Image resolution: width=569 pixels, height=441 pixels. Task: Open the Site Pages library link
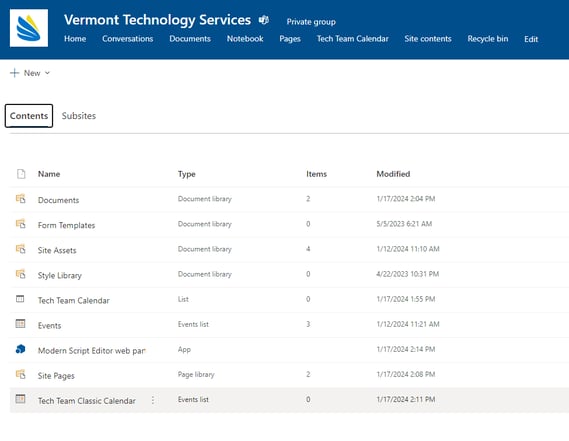[56, 376]
